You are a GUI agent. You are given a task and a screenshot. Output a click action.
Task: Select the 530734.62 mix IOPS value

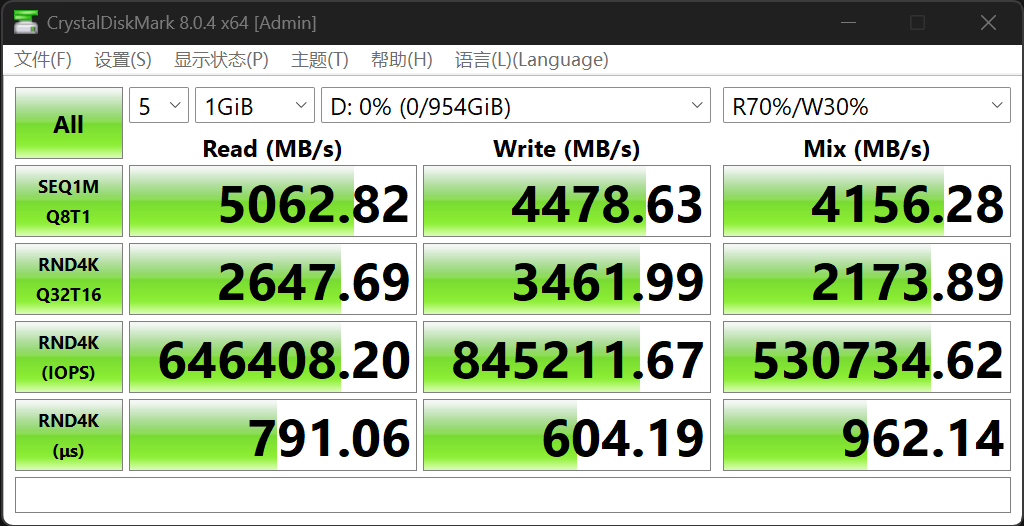click(x=867, y=357)
